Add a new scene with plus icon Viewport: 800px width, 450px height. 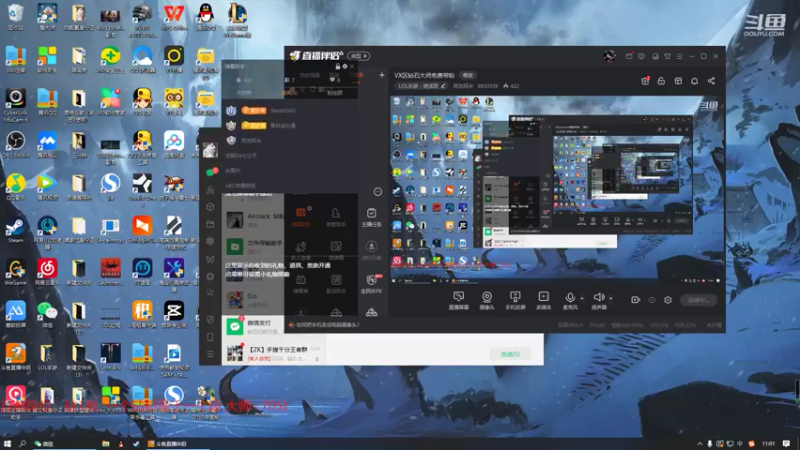382,75
